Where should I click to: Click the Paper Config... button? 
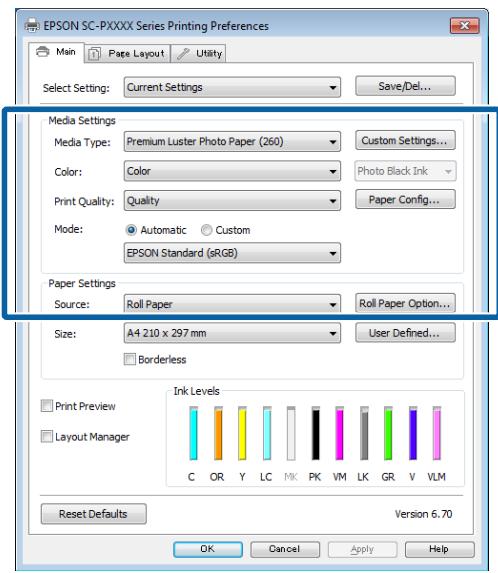click(405, 200)
